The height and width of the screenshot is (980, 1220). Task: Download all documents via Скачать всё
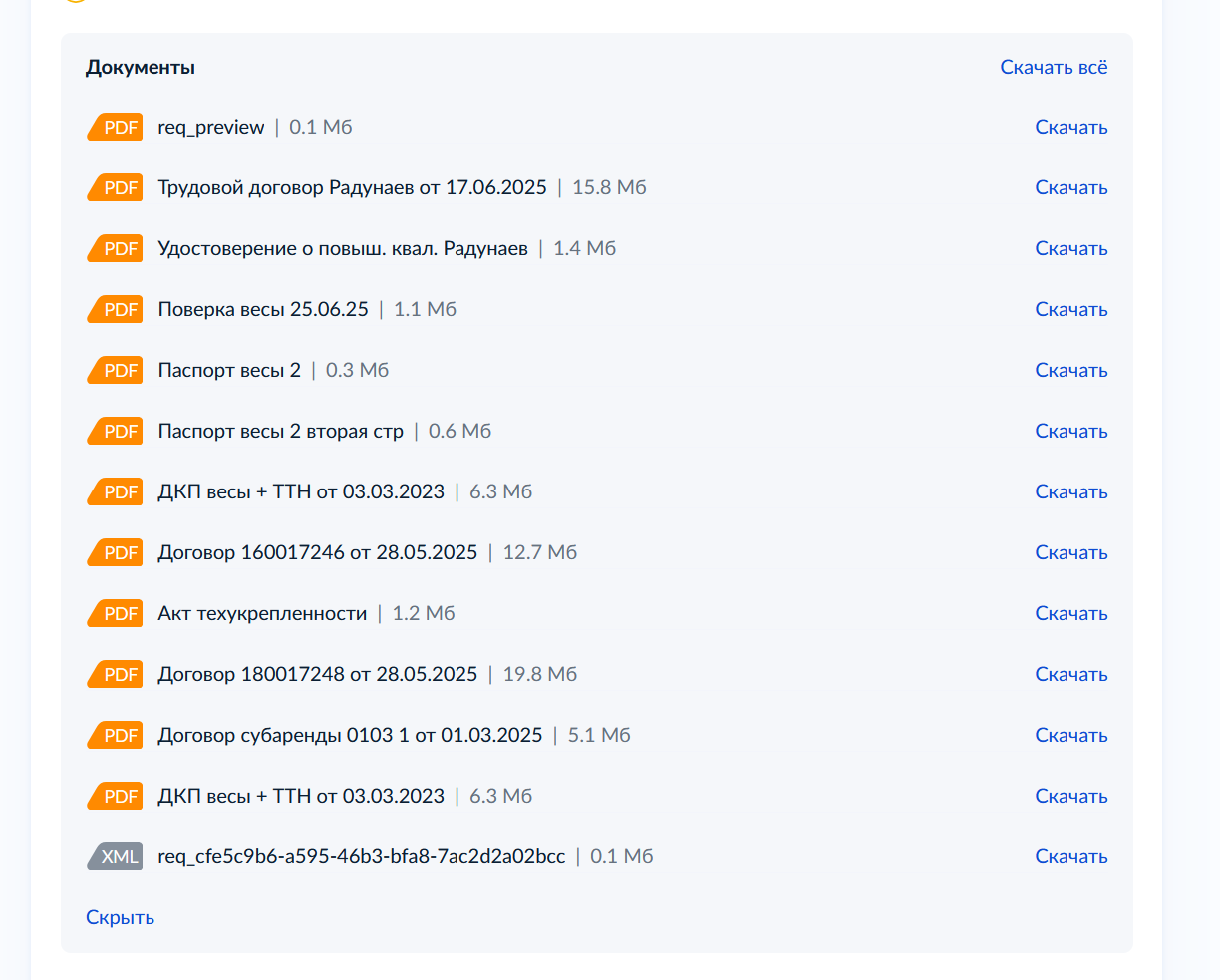[1054, 67]
